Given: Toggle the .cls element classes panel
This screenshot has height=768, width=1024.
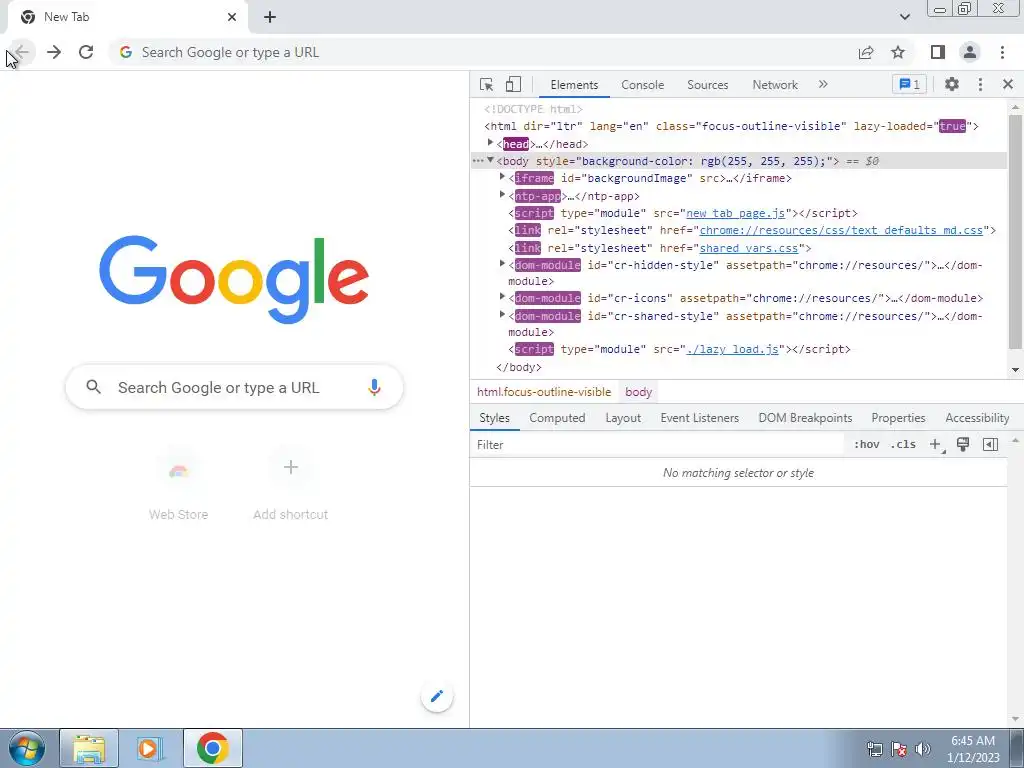Looking at the screenshot, I should pos(903,444).
